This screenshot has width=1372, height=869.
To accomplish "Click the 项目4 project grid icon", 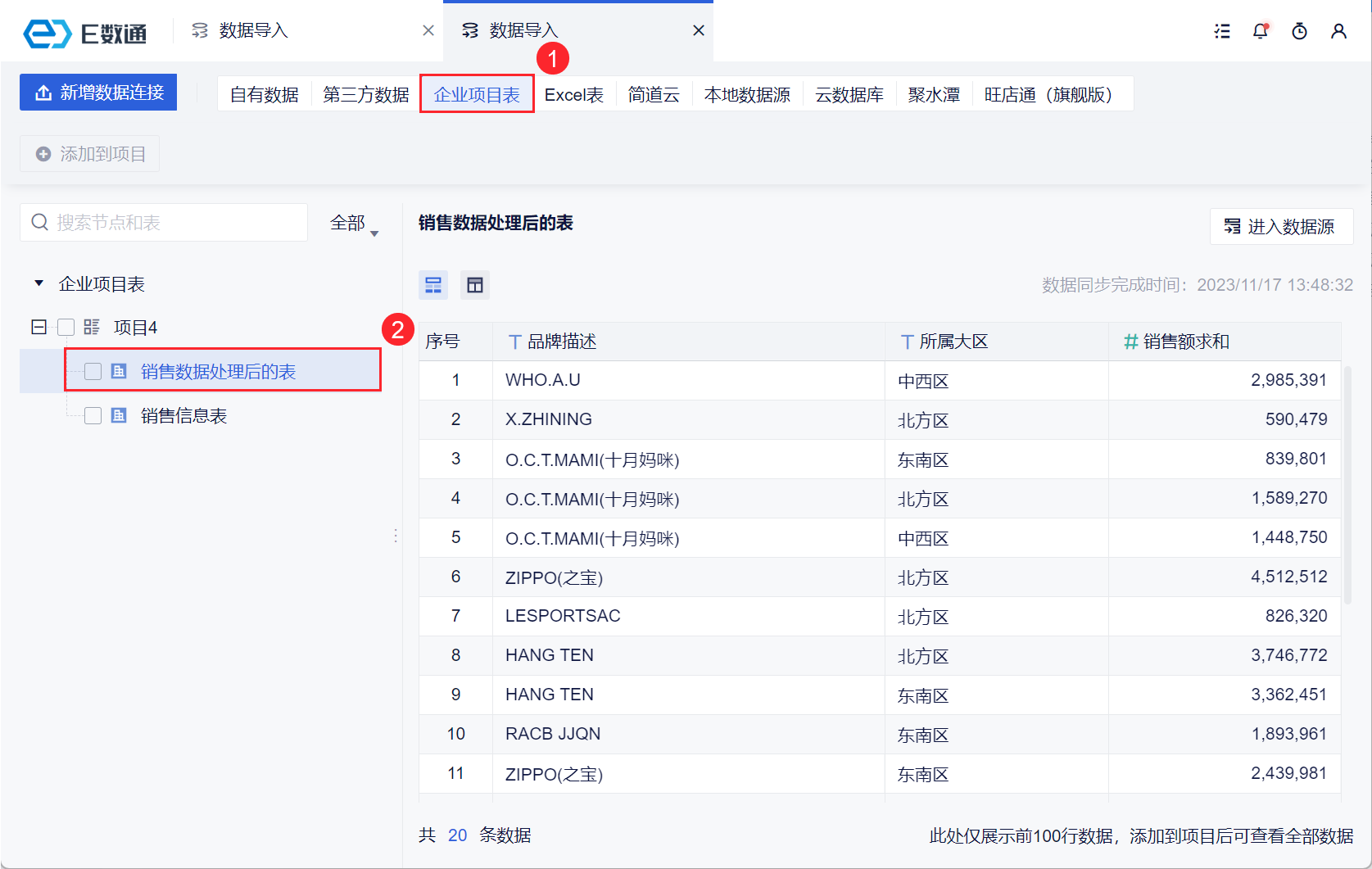I will tap(92, 327).
